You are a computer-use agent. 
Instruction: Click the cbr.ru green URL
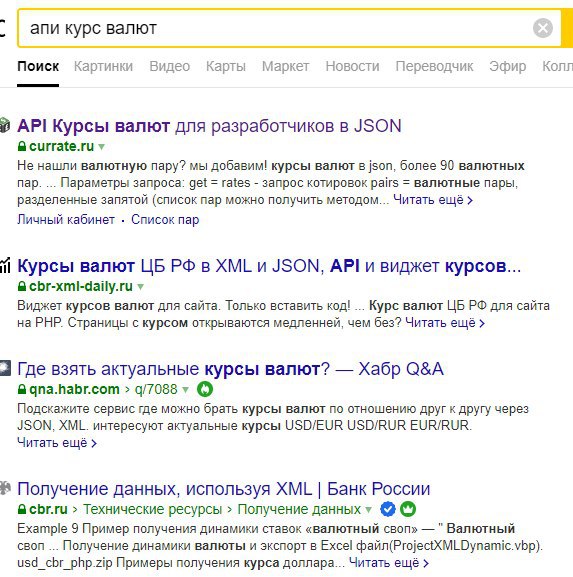[48, 510]
